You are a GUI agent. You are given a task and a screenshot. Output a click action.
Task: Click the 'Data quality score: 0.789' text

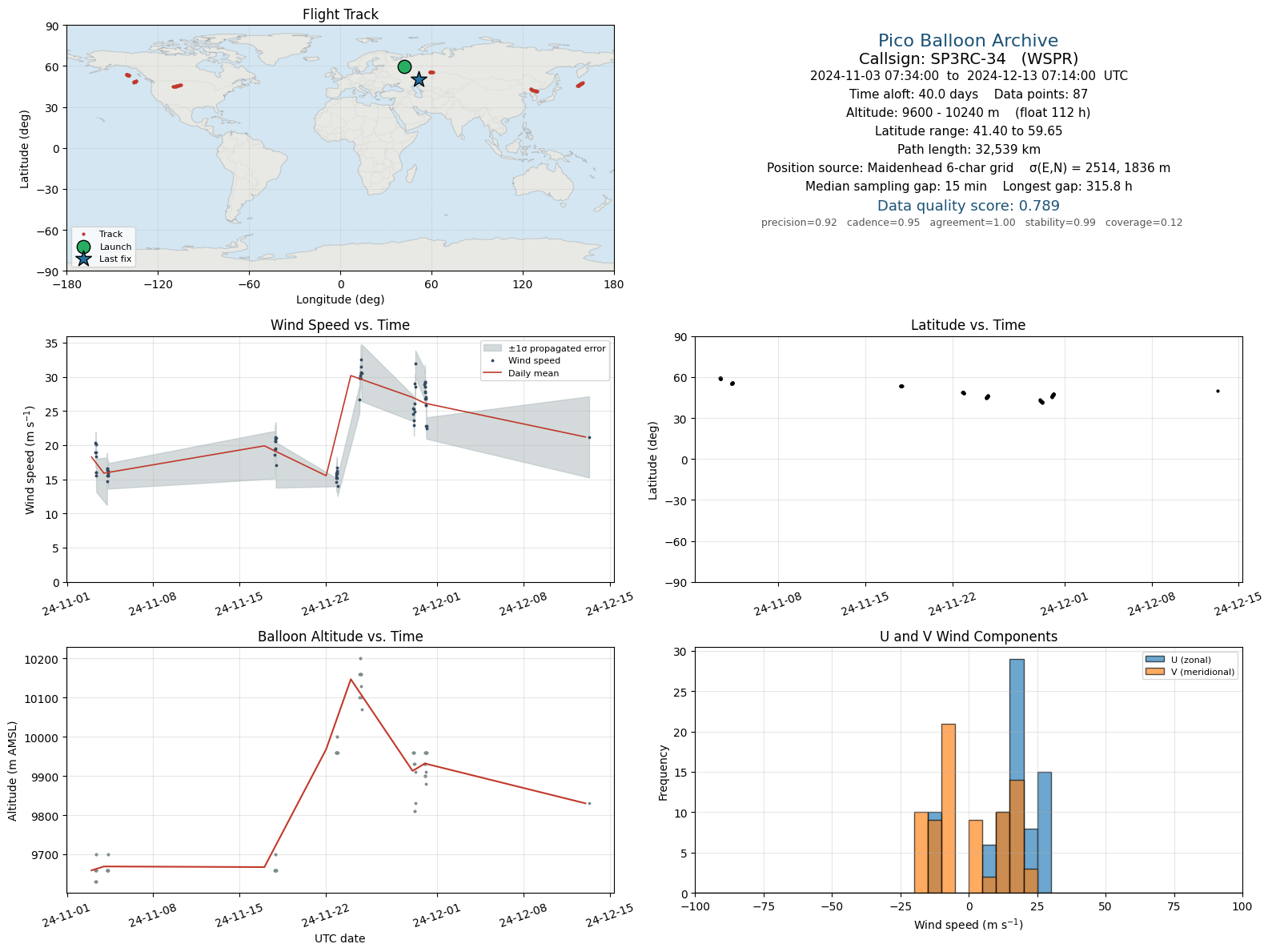pos(969,206)
